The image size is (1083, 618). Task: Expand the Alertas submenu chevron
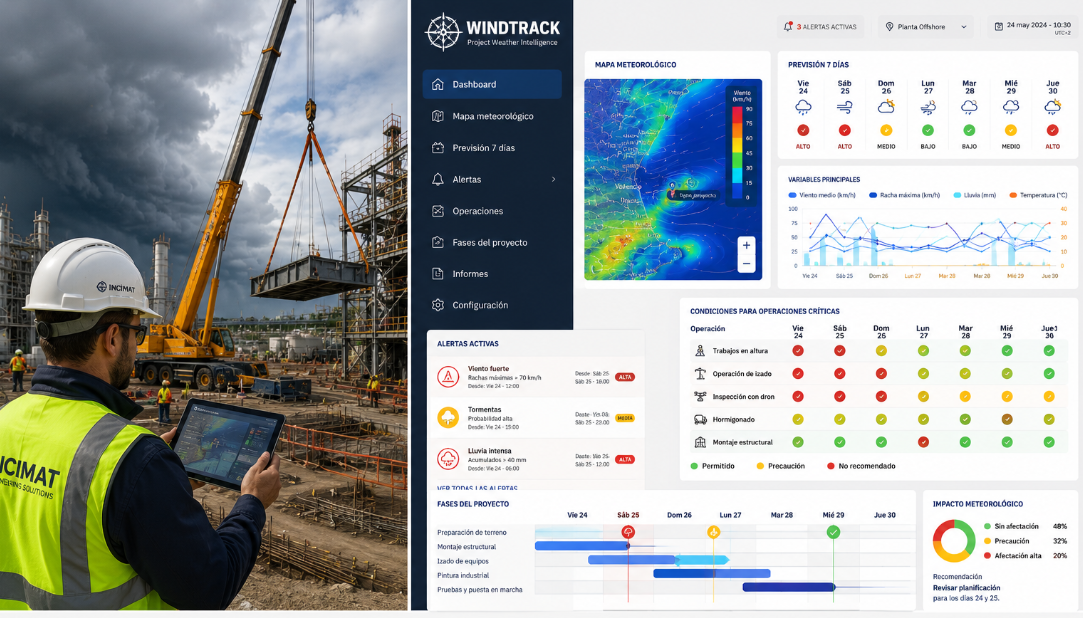[553, 180]
